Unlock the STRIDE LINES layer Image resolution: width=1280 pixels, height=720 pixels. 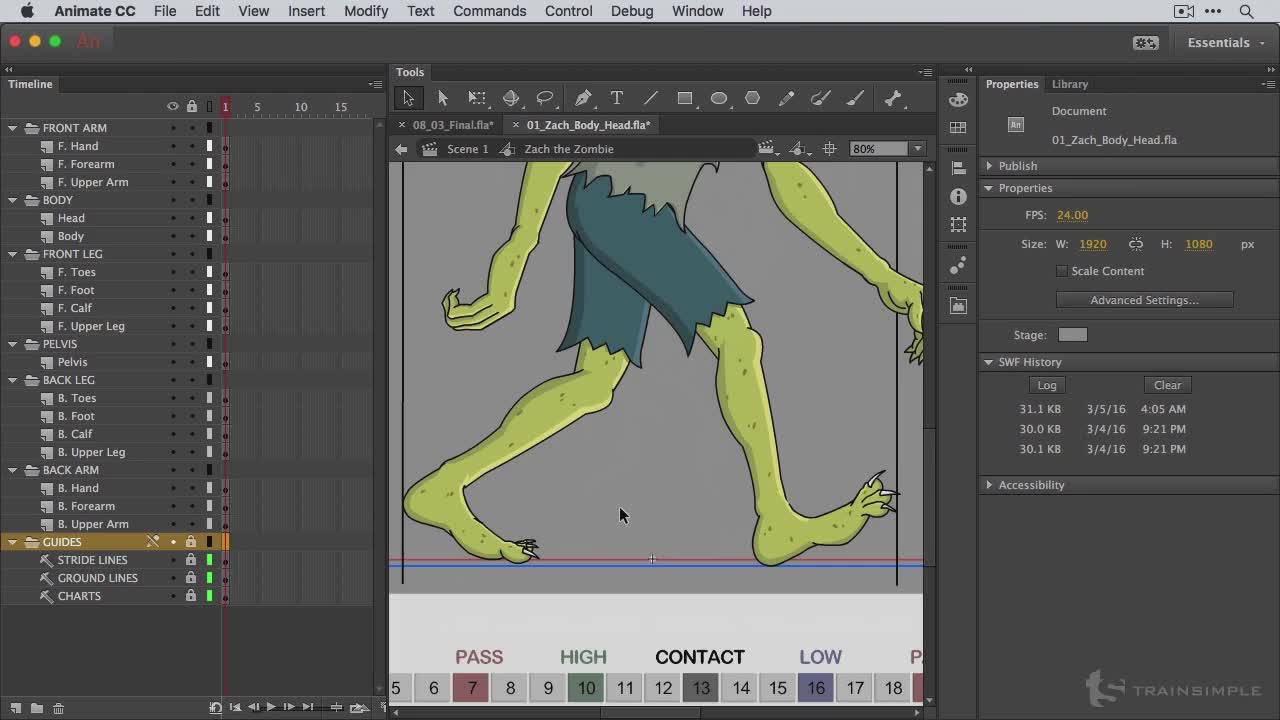(x=191, y=560)
